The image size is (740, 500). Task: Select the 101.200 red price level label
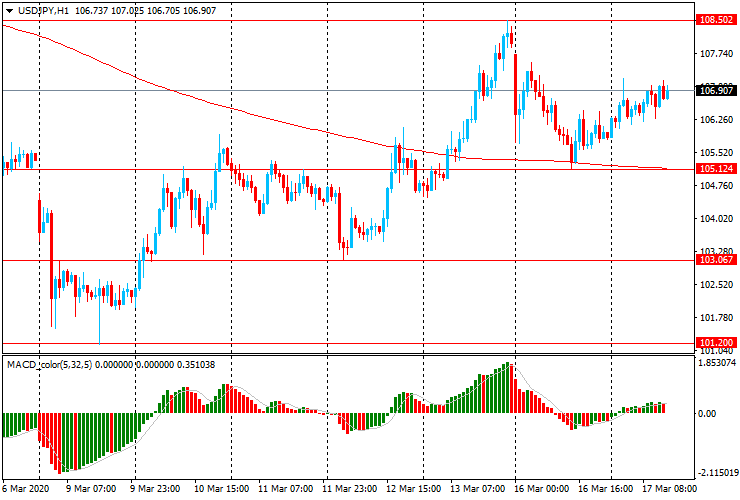click(716, 343)
